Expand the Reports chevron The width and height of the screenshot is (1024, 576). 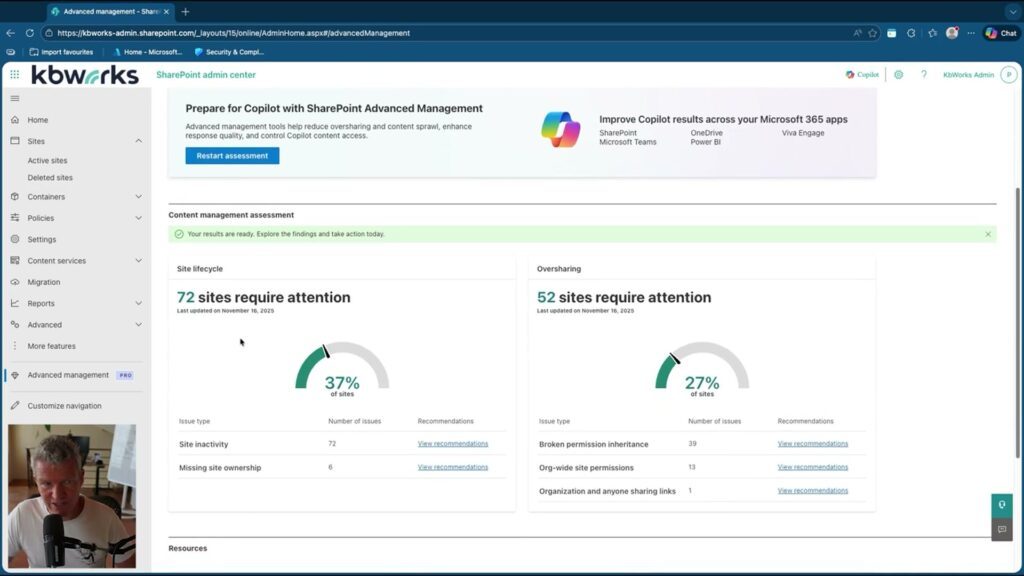[x=138, y=303]
